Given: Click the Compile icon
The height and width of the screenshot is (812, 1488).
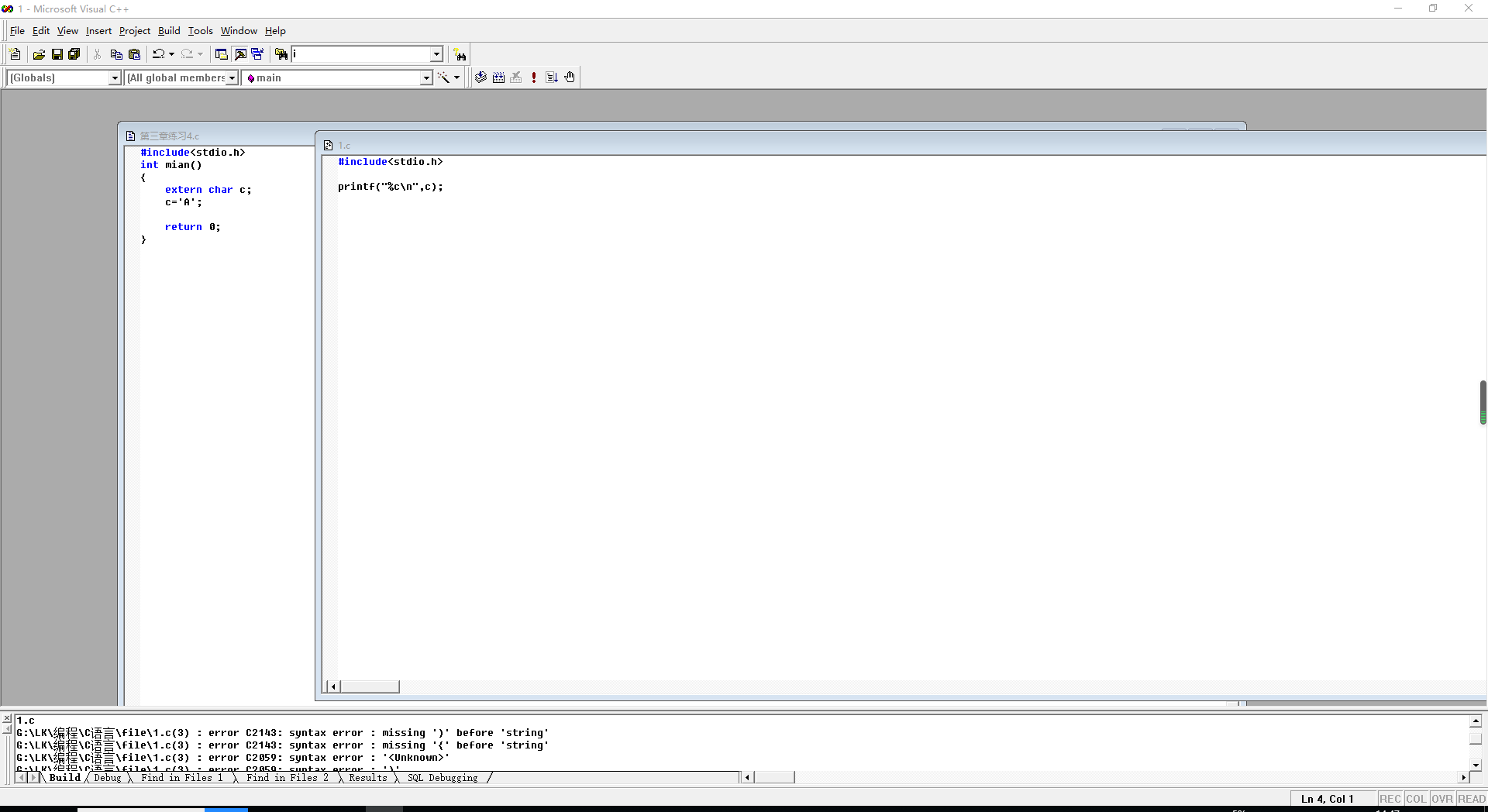Looking at the screenshot, I should [x=480, y=77].
